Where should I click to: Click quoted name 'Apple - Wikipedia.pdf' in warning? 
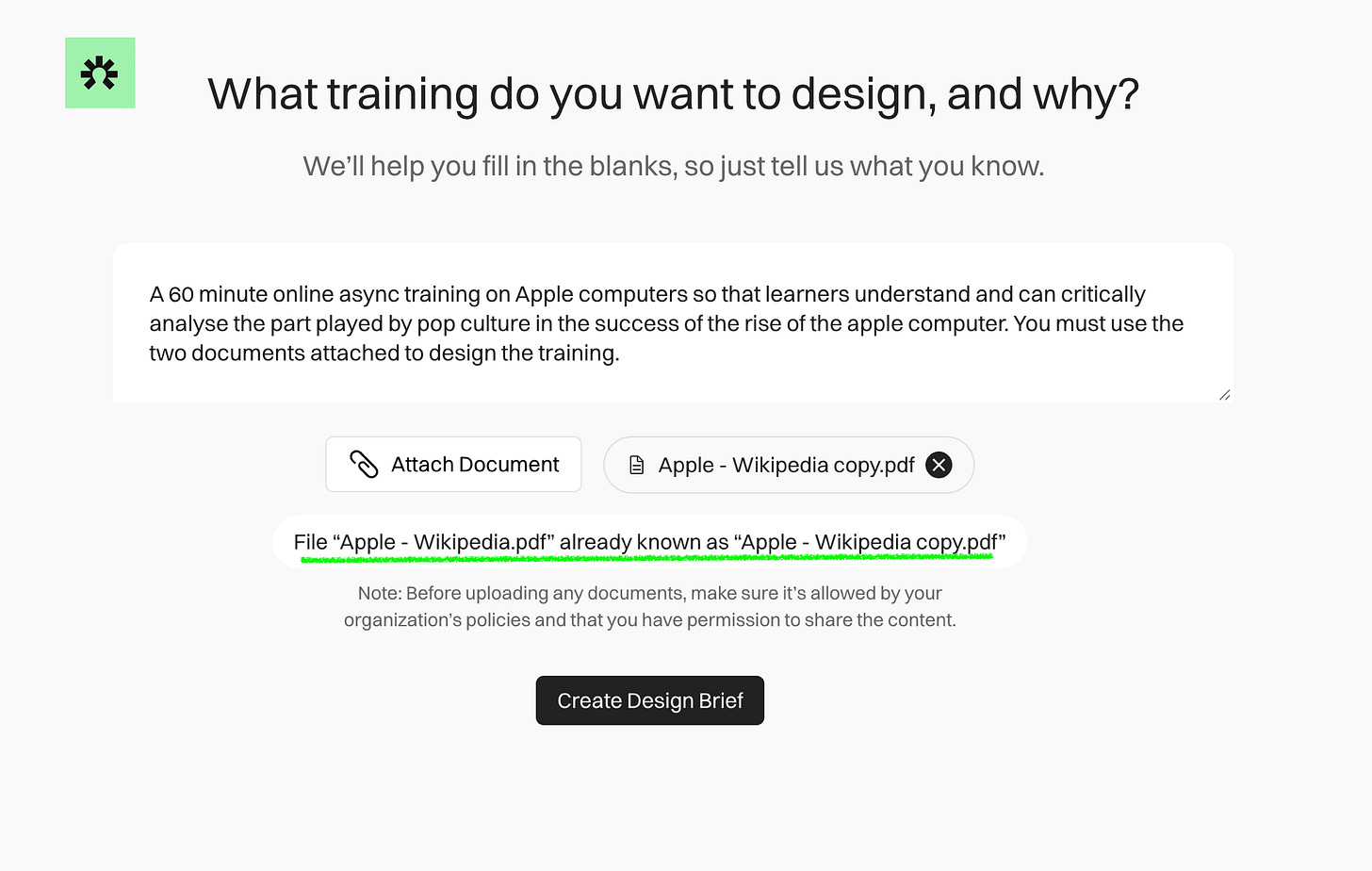coord(444,542)
